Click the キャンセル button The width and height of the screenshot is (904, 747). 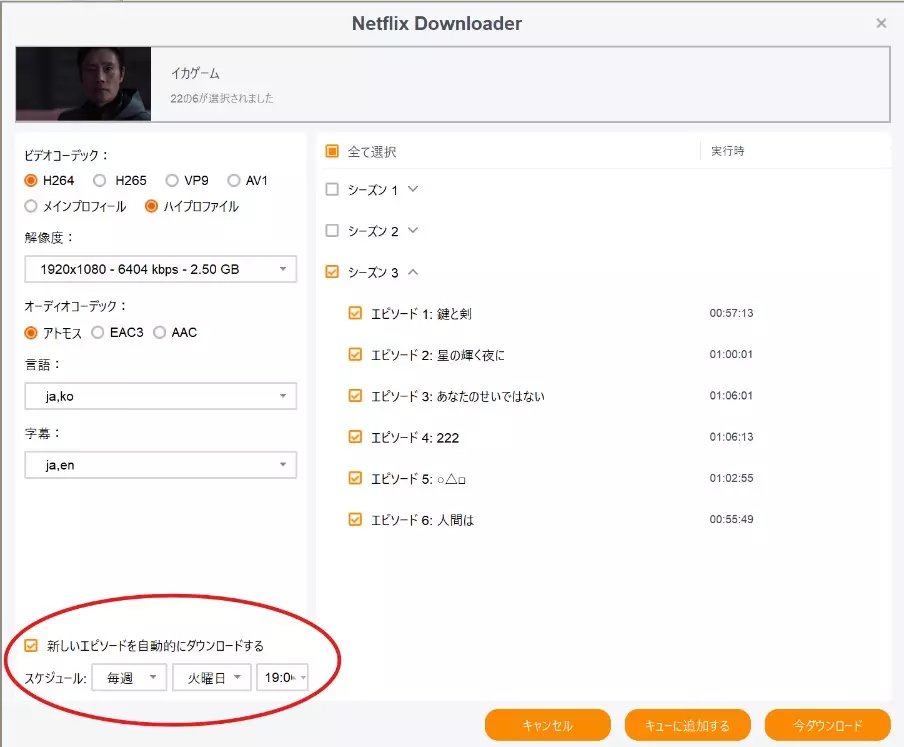(x=548, y=725)
